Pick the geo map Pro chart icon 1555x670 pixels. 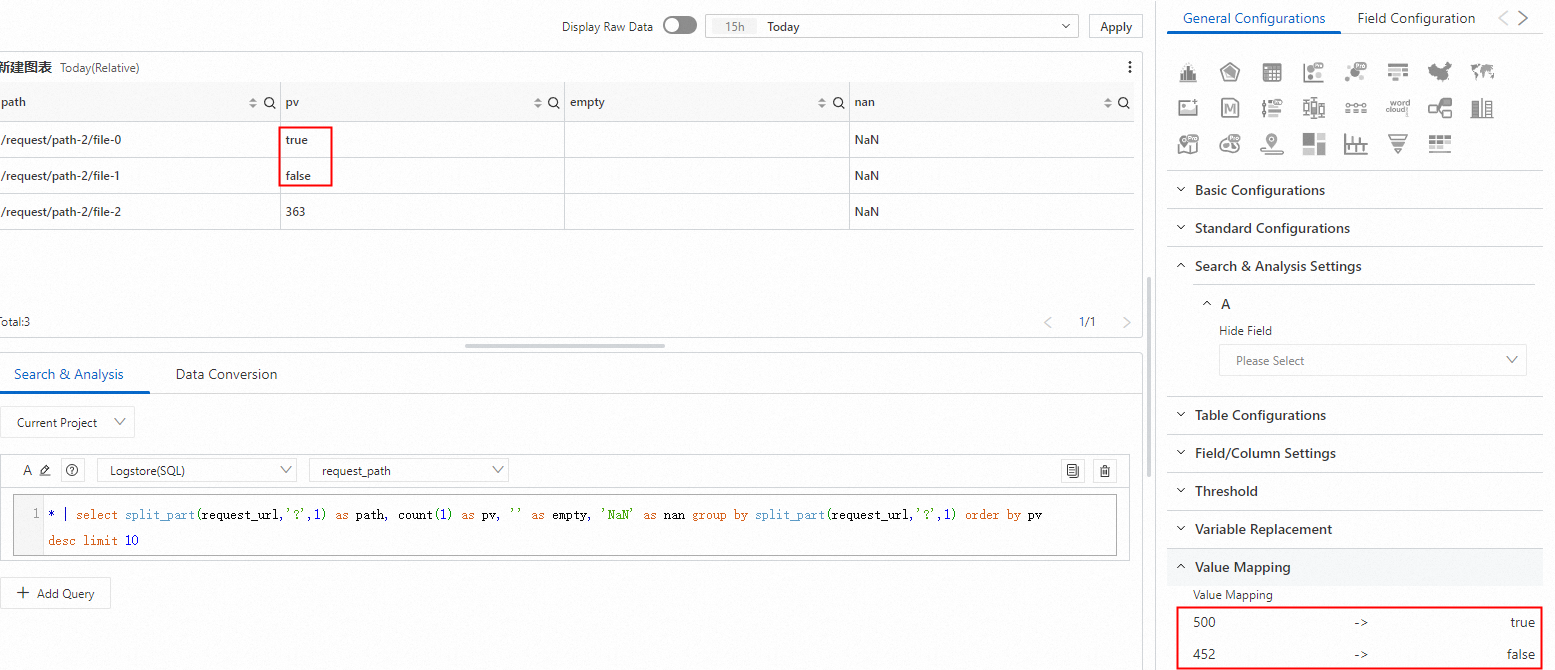click(x=1188, y=144)
